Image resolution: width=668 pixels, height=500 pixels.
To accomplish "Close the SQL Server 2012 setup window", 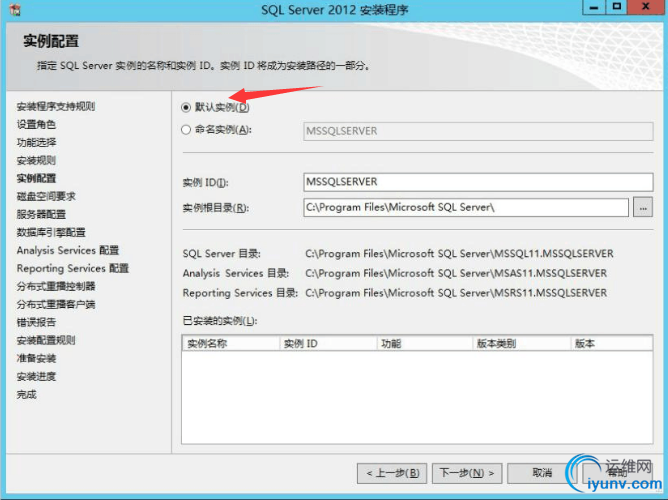I will [x=646, y=7].
